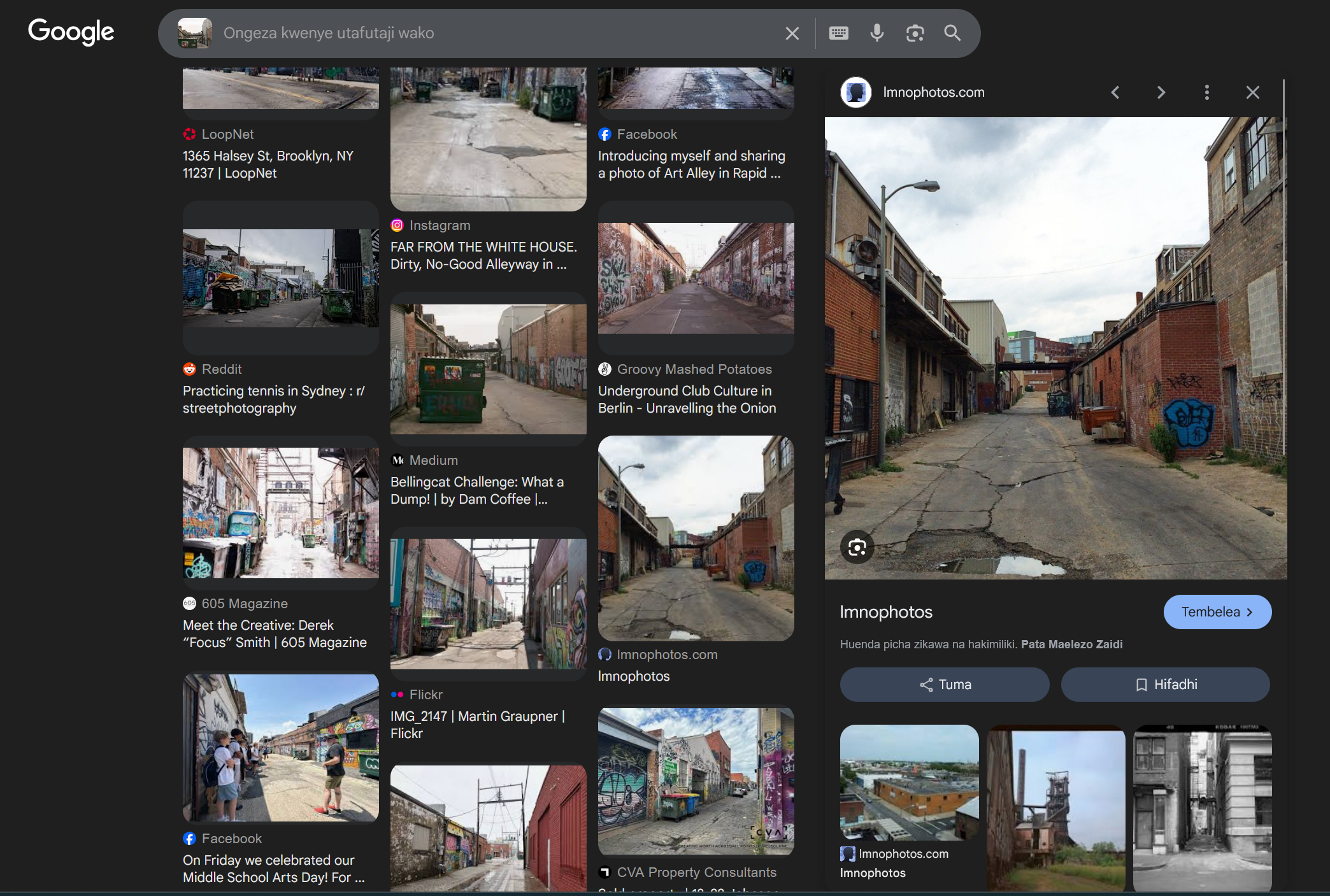Click the Lens icon on the preview image

[857, 547]
